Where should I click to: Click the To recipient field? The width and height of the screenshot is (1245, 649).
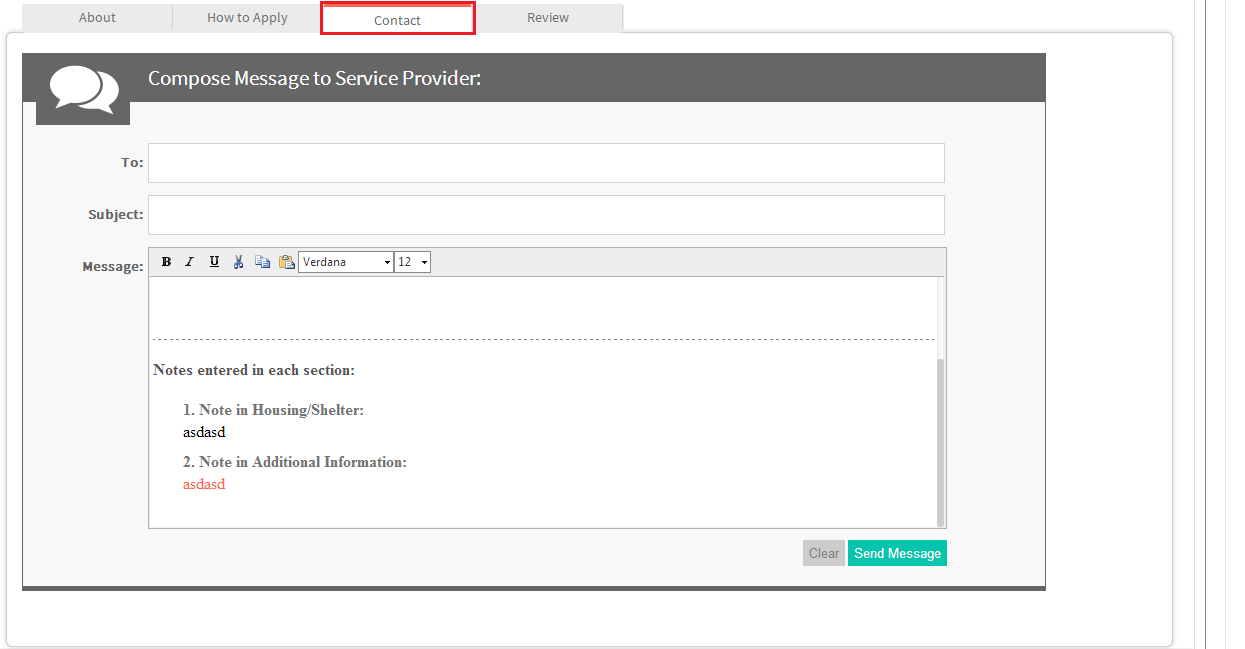(546, 163)
